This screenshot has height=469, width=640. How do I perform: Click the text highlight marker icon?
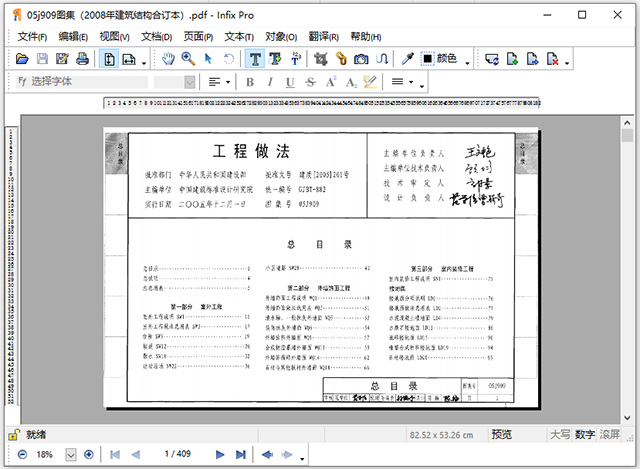pos(370,82)
